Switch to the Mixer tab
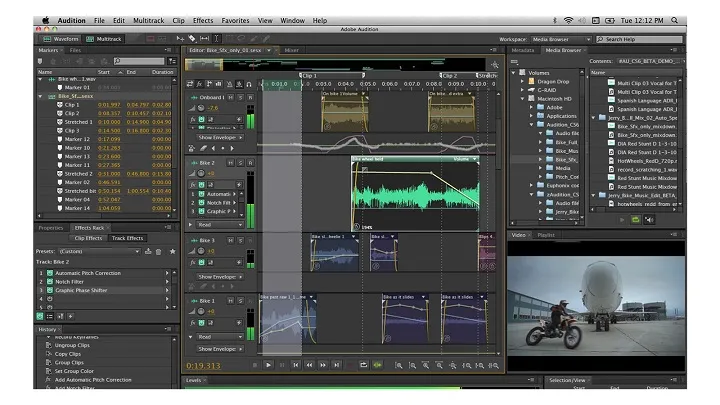 pyautogui.click(x=292, y=49)
